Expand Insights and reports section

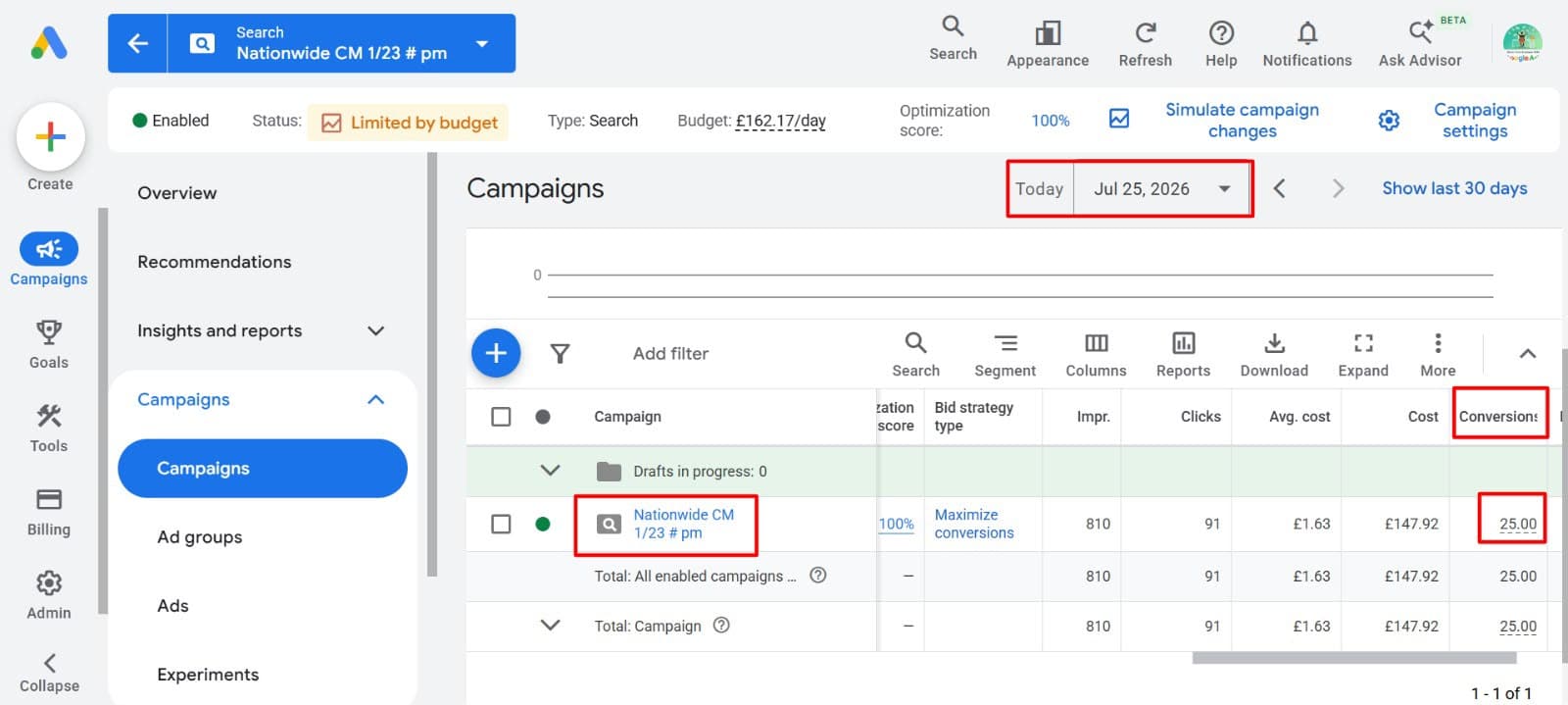point(375,330)
